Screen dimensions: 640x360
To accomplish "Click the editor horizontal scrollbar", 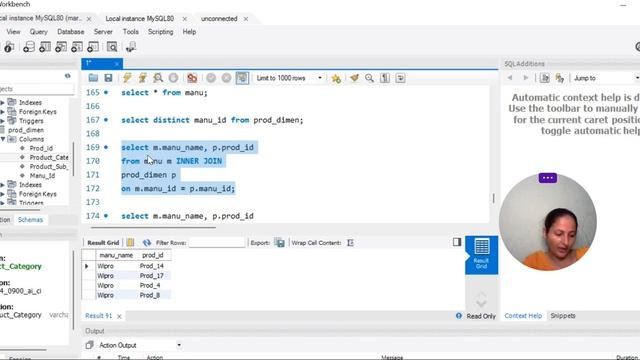I will coord(153,227).
